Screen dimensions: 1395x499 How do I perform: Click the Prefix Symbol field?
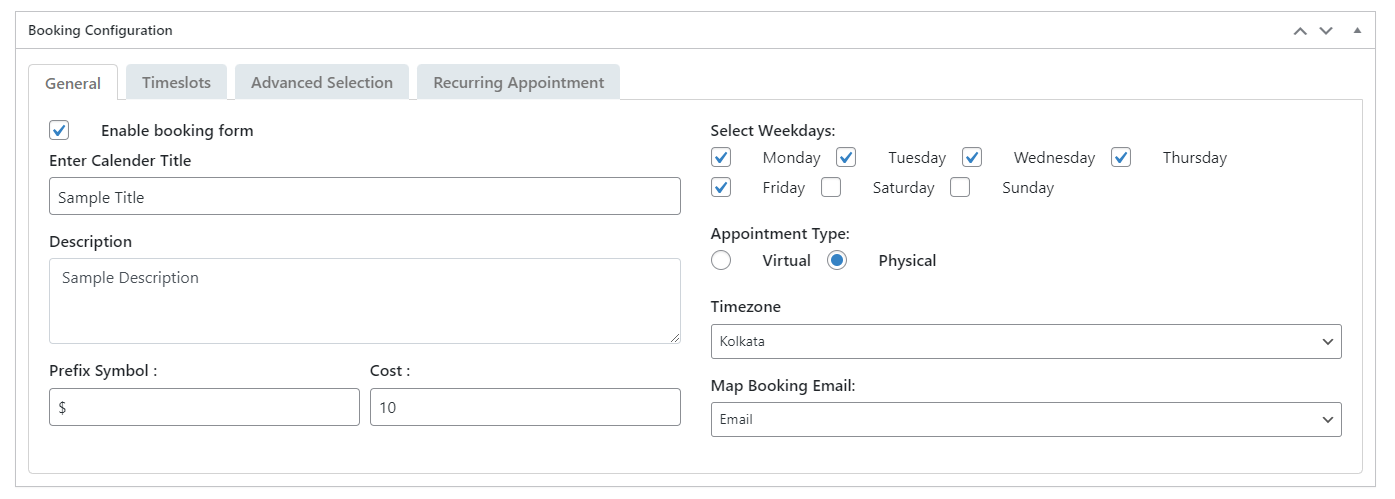(x=204, y=407)
